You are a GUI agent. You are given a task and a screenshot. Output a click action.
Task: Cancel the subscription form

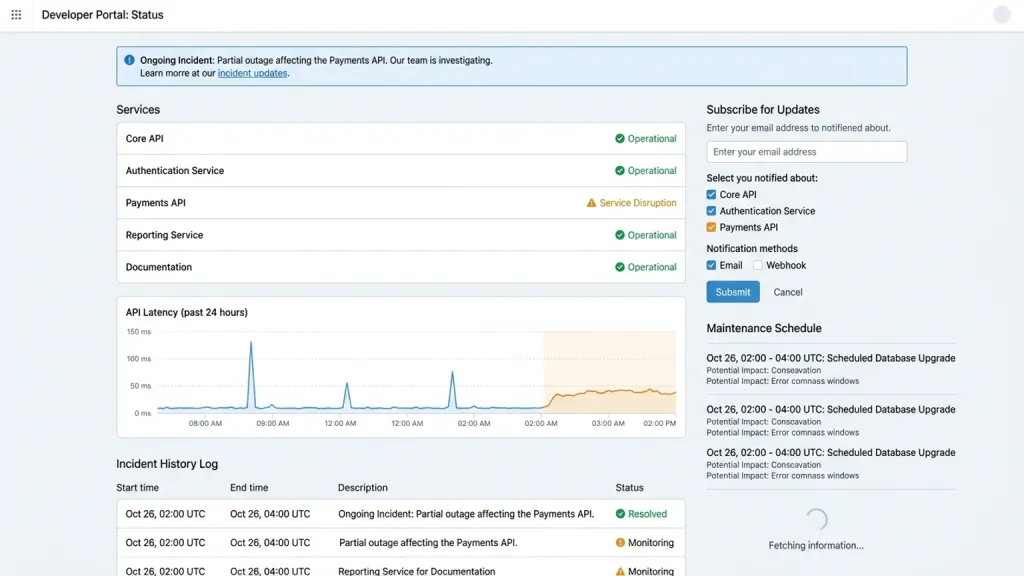788,292
